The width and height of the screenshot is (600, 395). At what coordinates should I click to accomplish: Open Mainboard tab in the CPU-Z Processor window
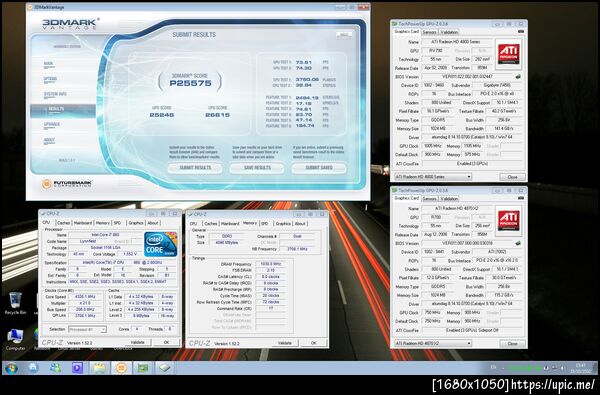[83, 223]
